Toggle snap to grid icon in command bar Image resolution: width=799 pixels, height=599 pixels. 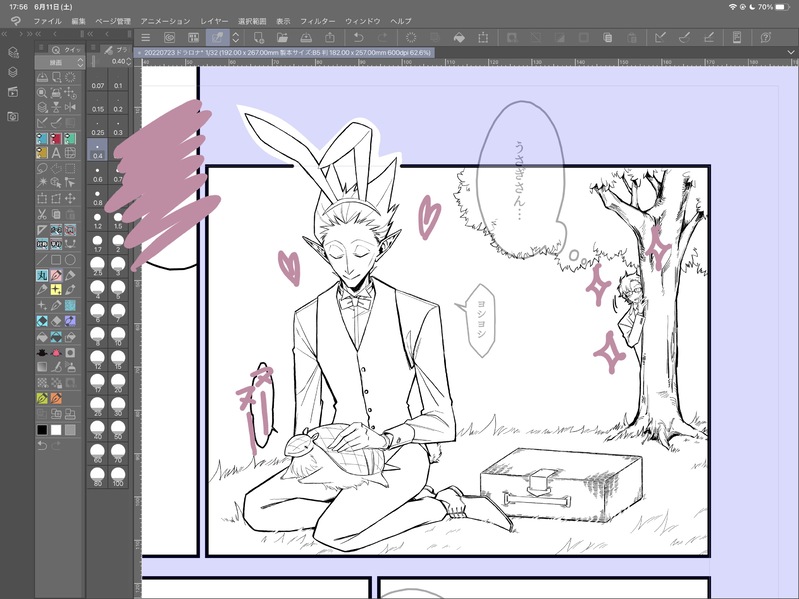(x=708, y=37)
